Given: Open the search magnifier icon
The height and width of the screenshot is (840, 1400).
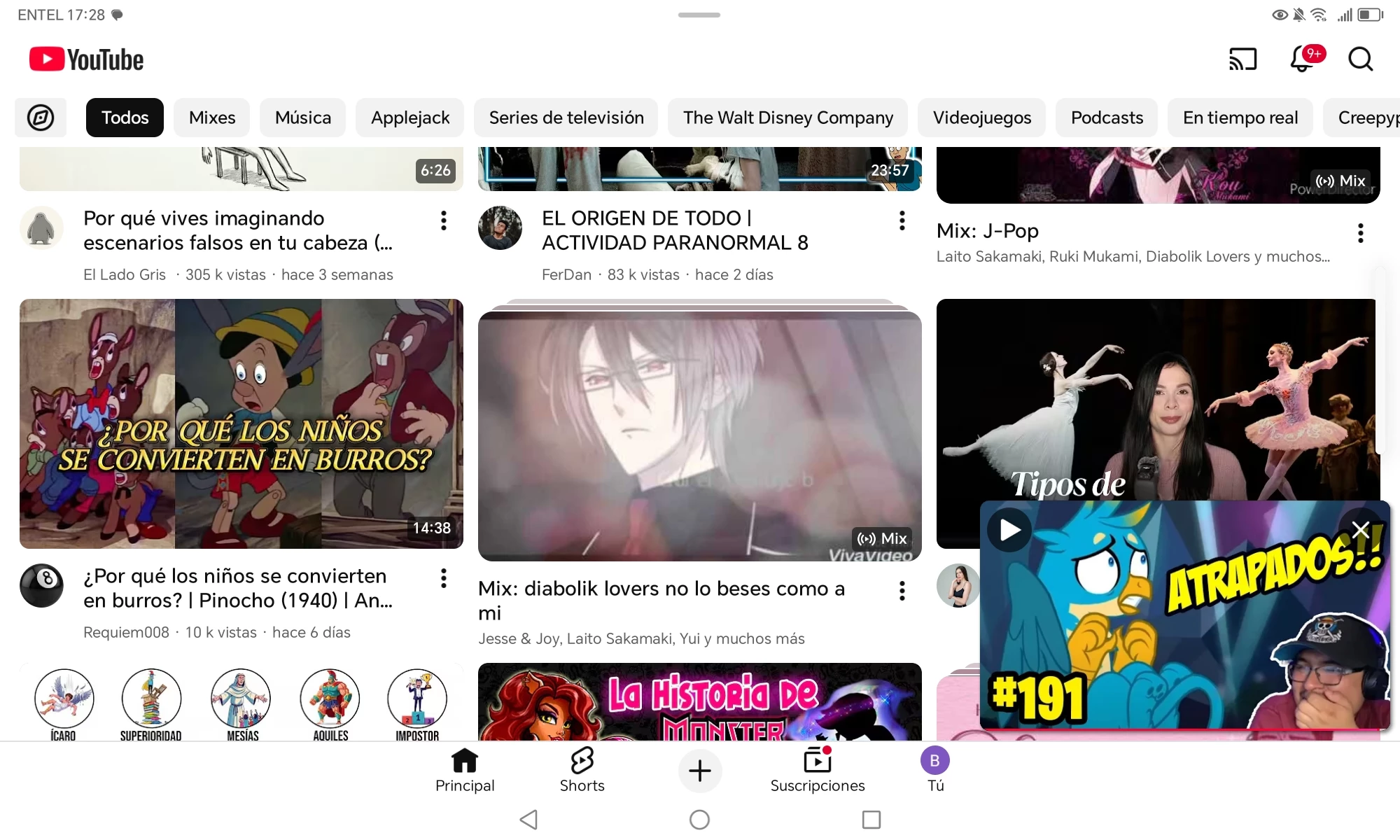Looking at the screenshot, I should click(1360, 59).
